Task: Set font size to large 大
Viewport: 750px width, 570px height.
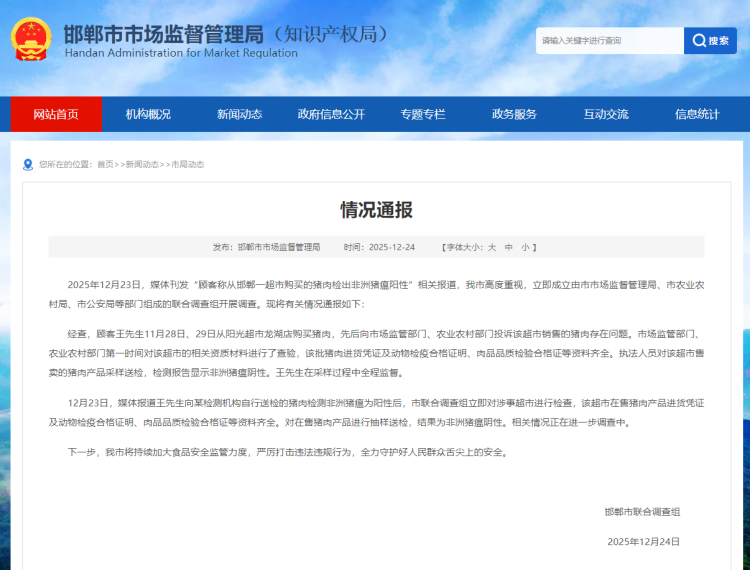Action: (x=492, y=247)
